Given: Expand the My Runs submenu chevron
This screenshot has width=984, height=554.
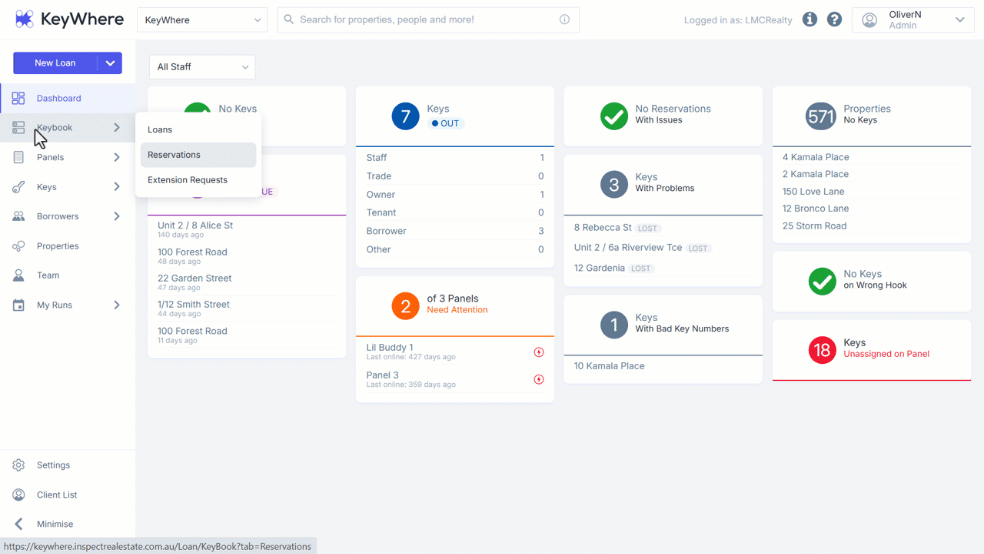Looking at the screenshot, I should pos(116,305).
